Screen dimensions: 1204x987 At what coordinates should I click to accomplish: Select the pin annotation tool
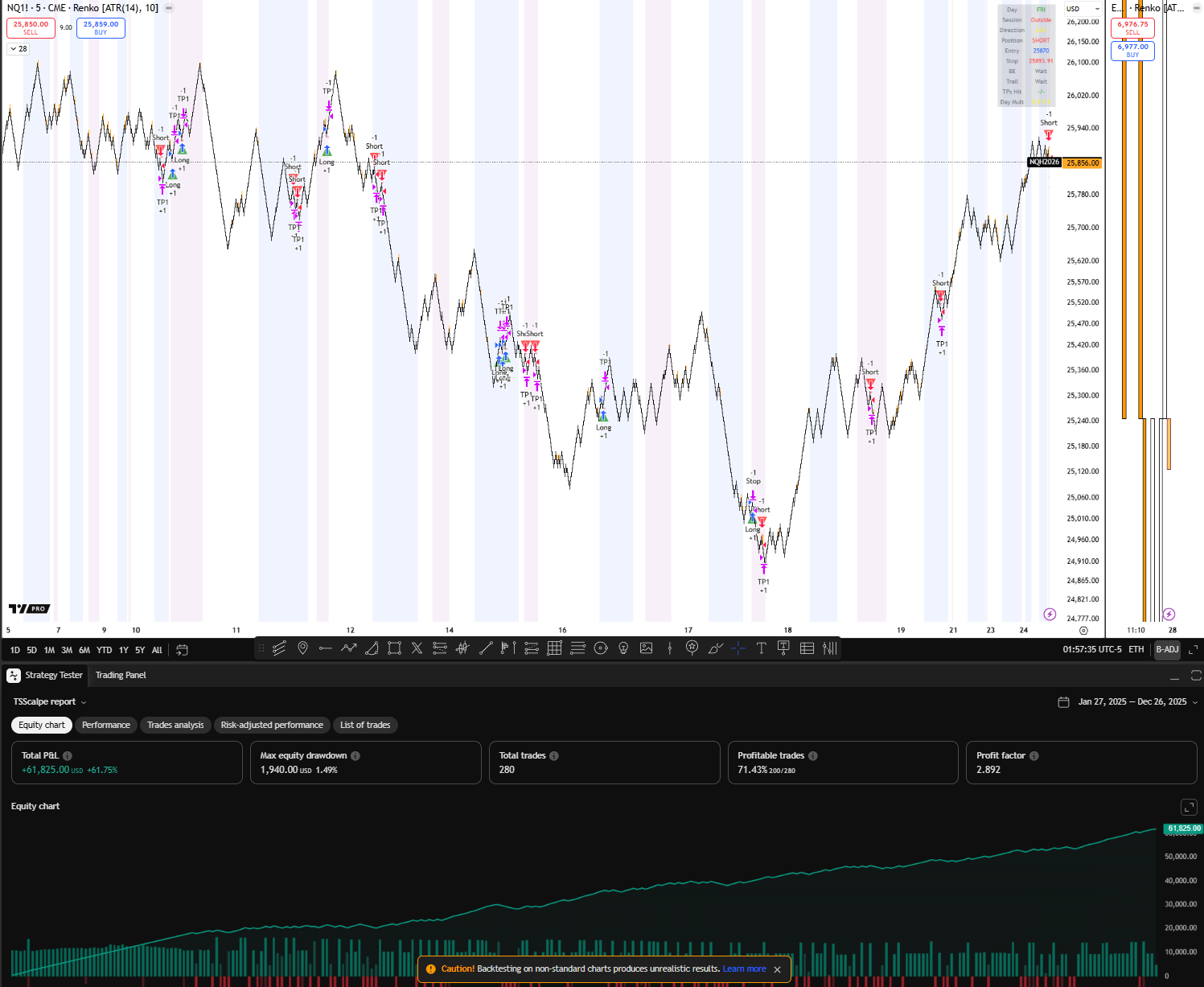[302, 648]
